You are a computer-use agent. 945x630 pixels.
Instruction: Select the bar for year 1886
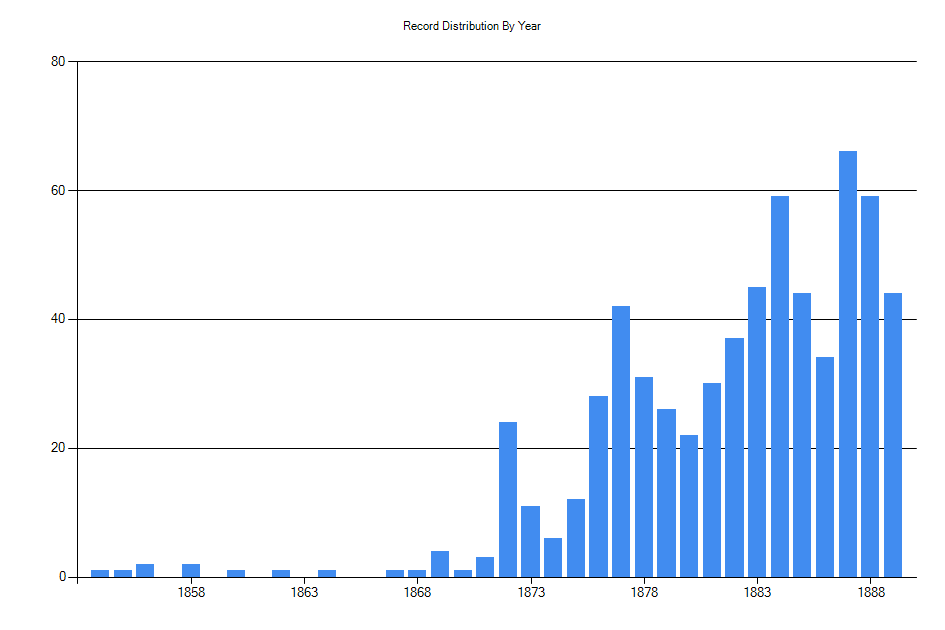coord(825,467)
